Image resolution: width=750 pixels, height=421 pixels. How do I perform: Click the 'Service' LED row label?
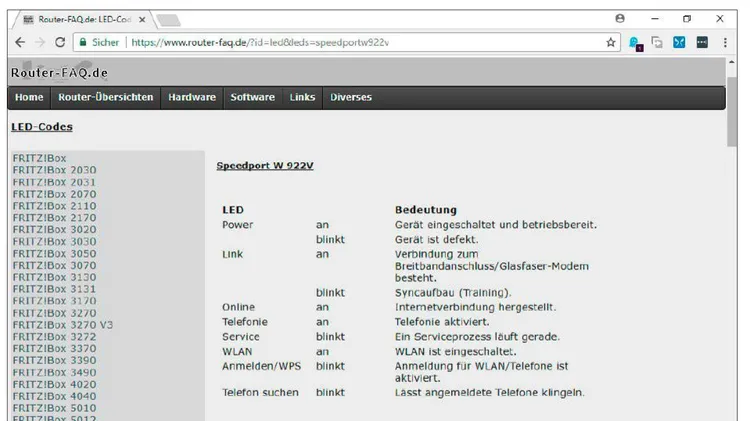coord(241,337)
